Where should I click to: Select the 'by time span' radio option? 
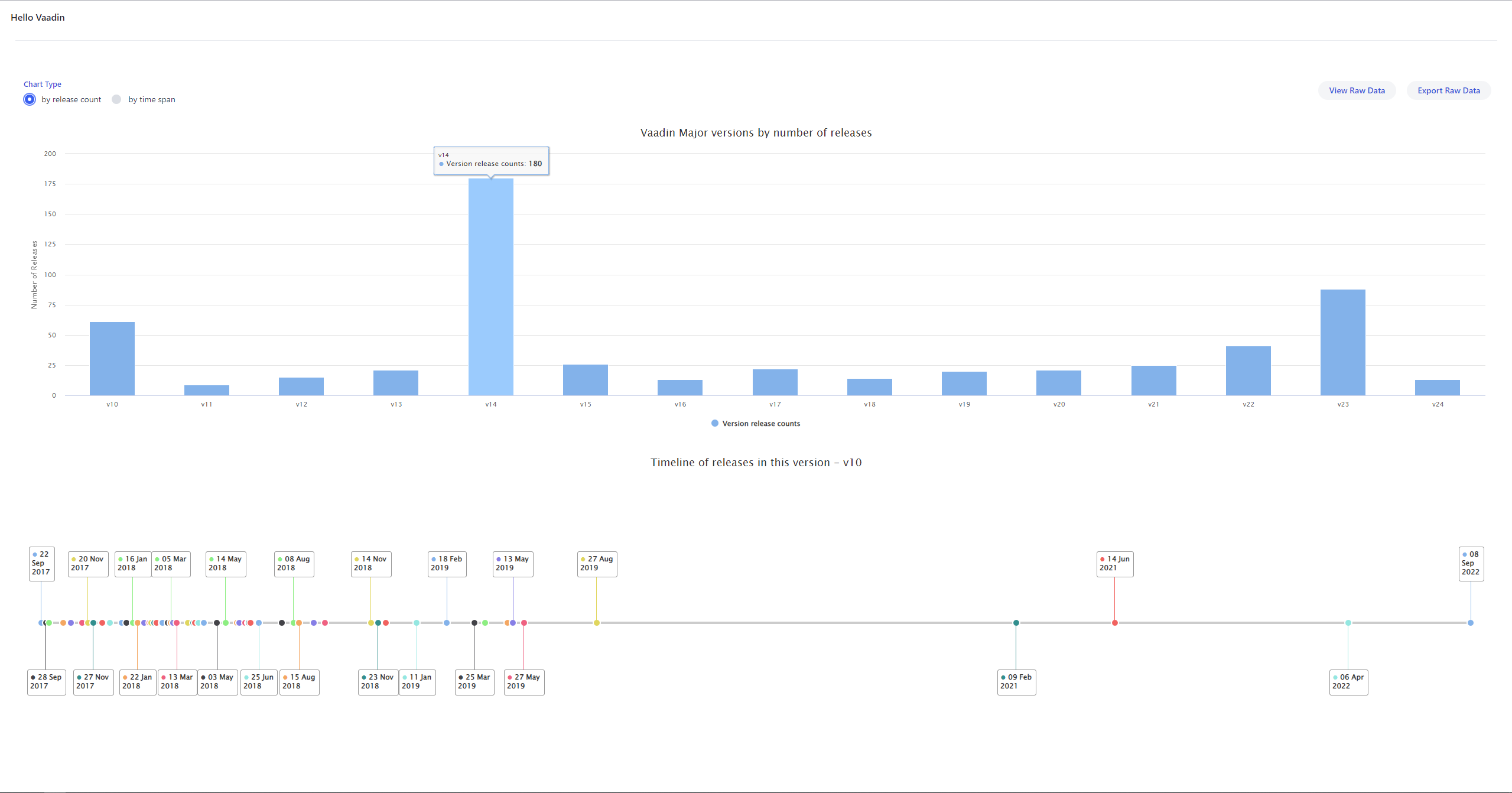click(x=117, y=99)
